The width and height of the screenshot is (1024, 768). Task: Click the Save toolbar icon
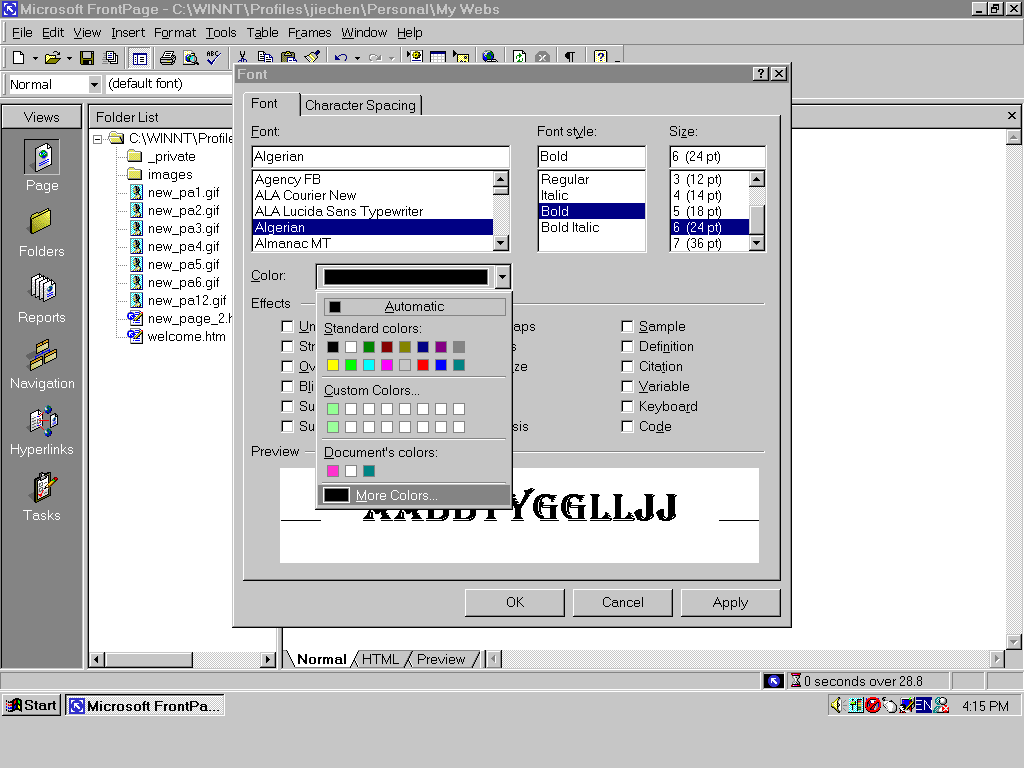(x=87, y=58)
